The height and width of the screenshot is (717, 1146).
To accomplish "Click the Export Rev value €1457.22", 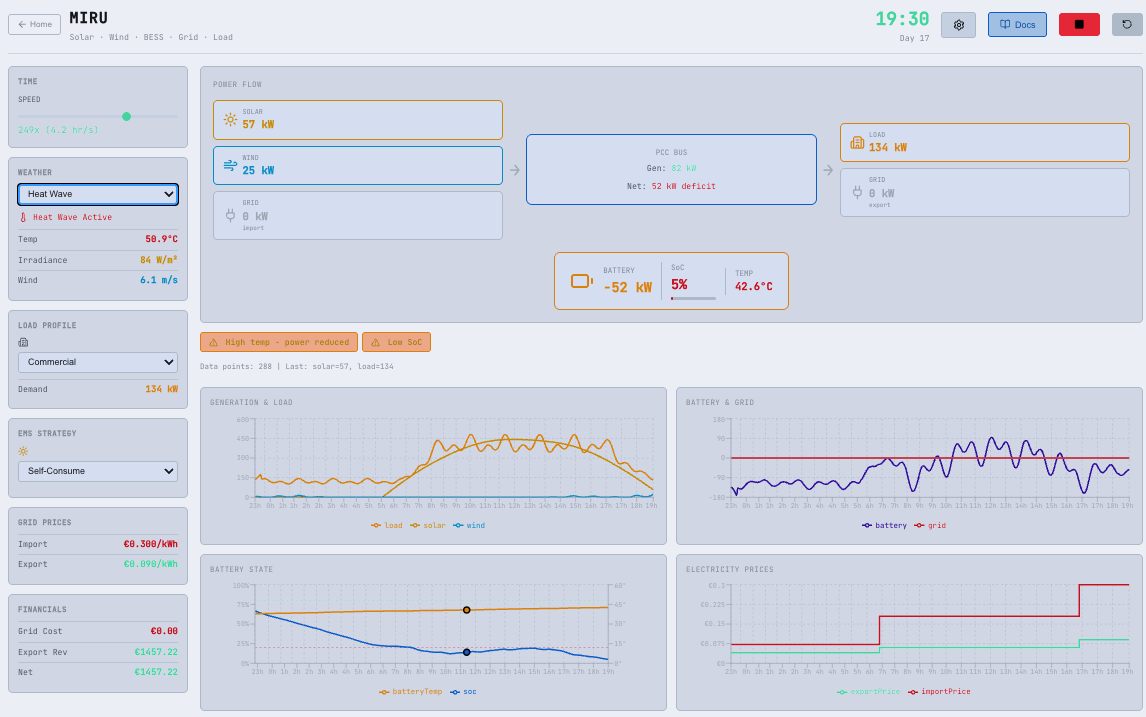I will pyautogui.click(x=156, y=652).
